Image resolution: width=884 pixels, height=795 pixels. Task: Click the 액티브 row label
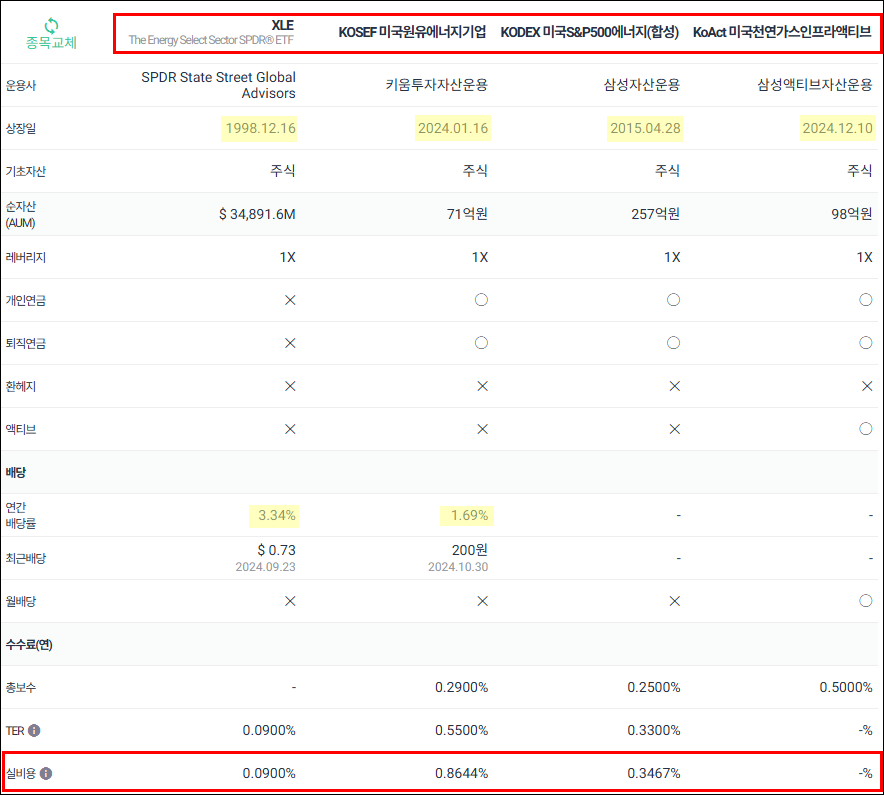(x=21, y=429)
